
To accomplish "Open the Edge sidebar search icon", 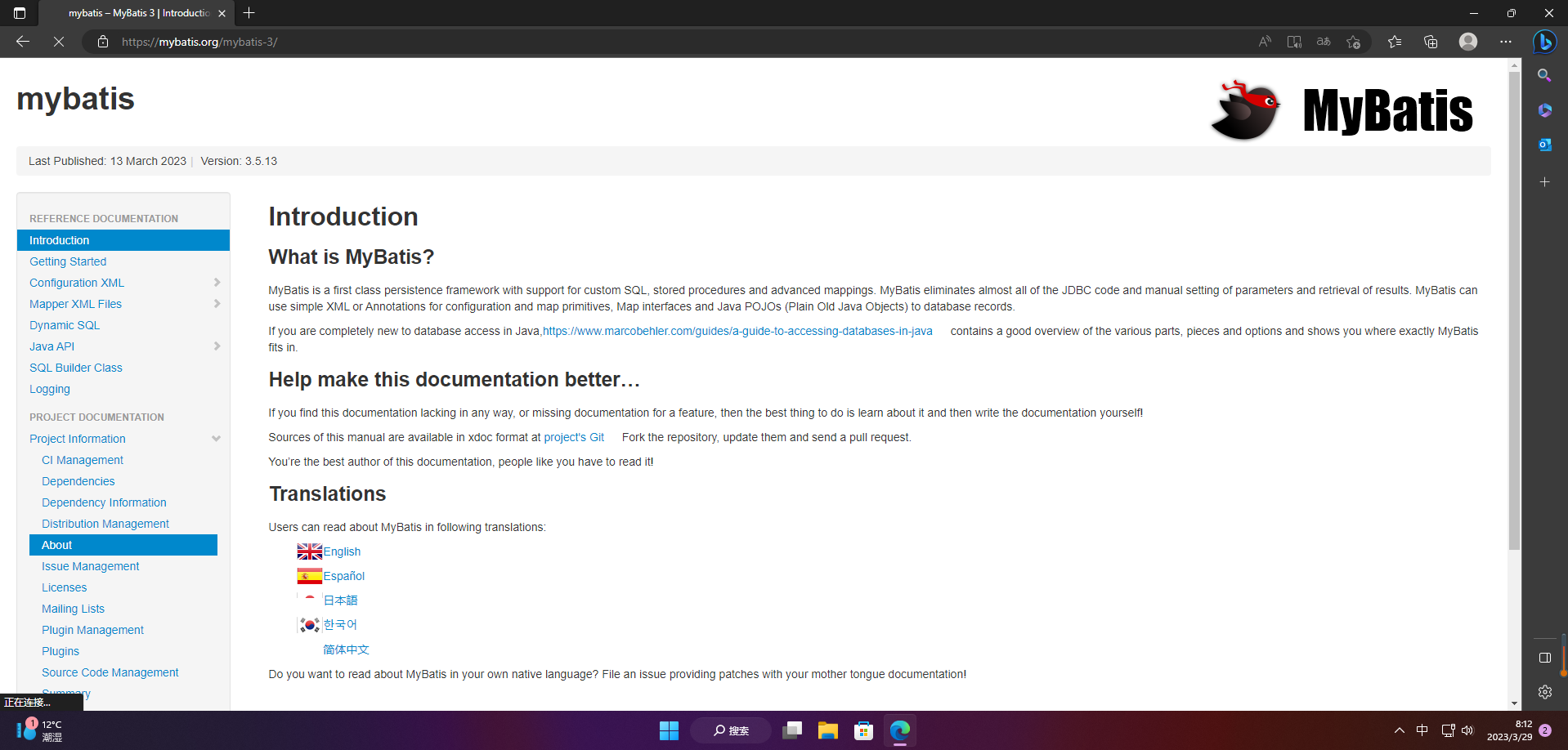I will pyautogui.click(x=1544, y=75).
